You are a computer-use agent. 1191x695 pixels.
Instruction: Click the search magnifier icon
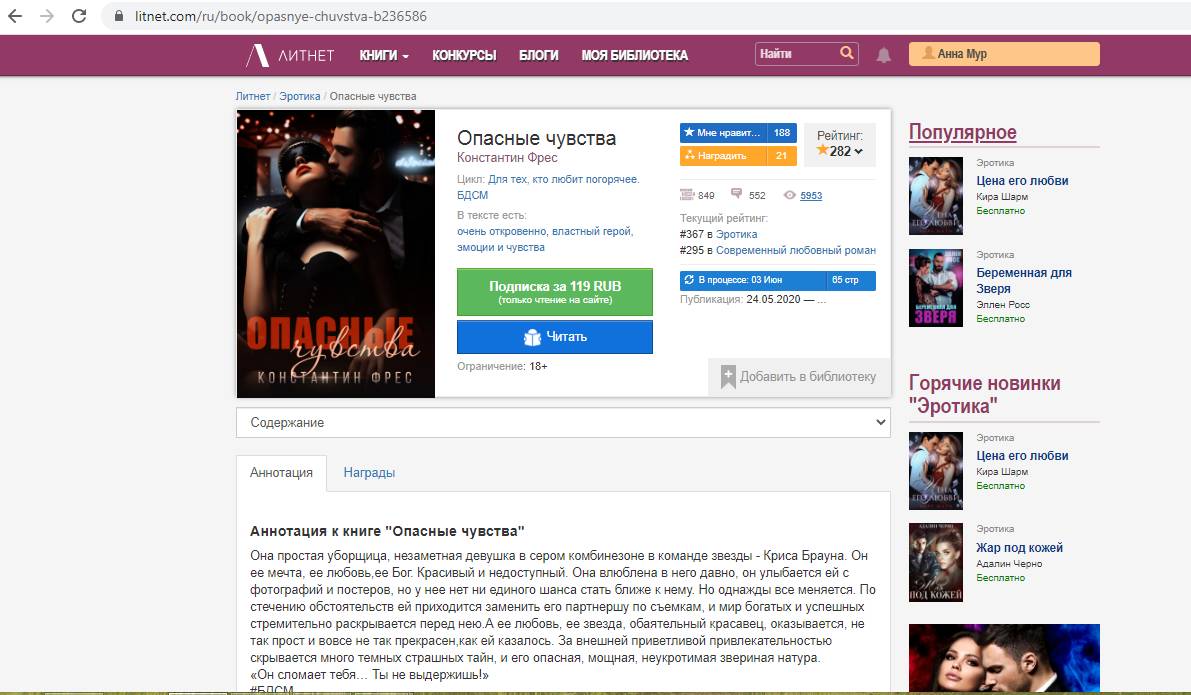coord(846,53)
